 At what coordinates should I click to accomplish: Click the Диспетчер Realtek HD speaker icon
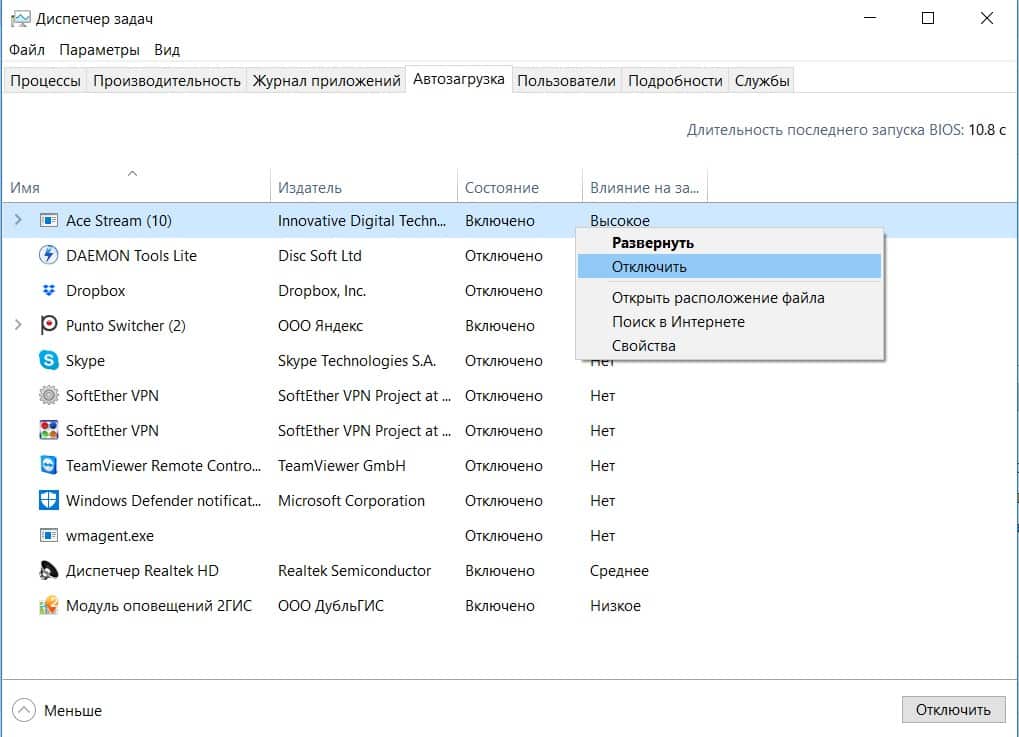48,571
